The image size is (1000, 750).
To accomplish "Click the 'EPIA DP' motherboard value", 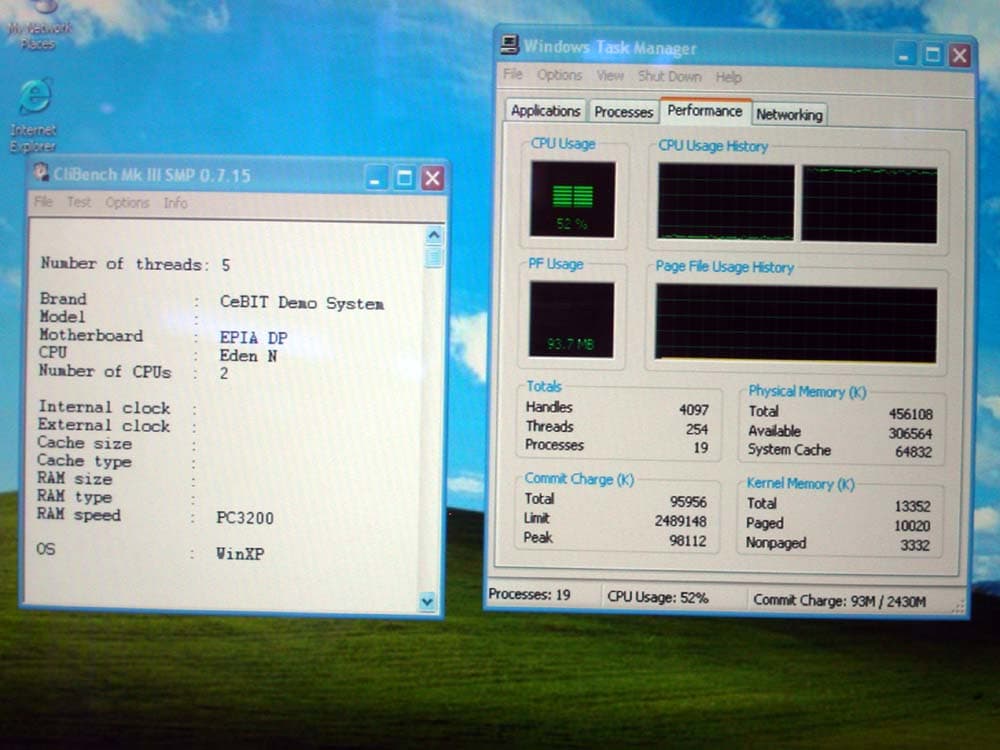I will [253, 337].
